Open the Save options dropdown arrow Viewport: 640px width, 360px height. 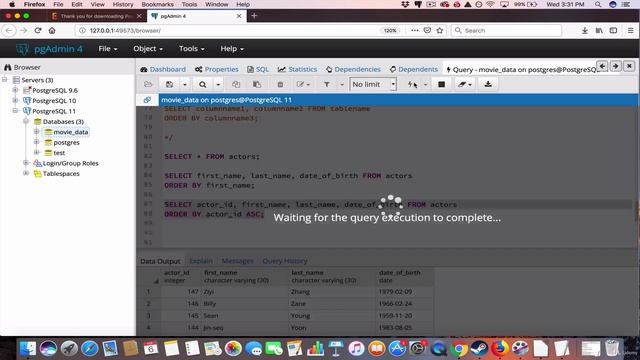[x=184, y=84]
